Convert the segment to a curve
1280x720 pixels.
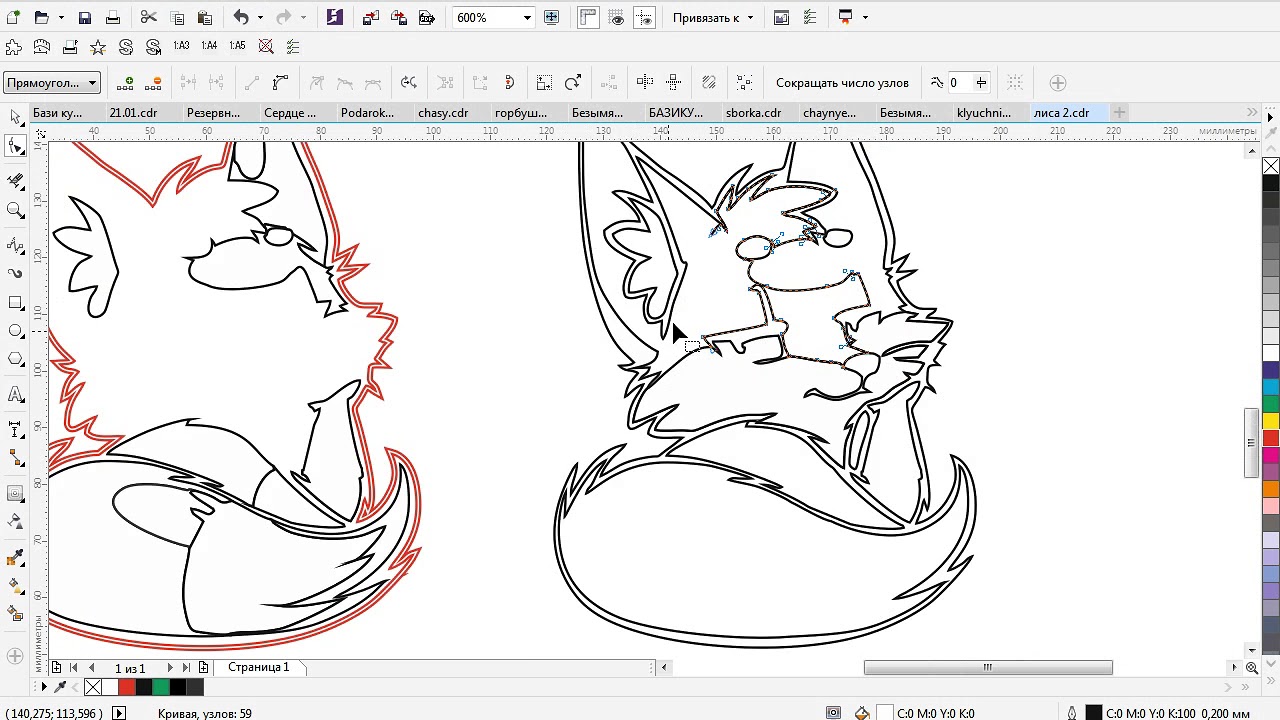coord(280,83)
